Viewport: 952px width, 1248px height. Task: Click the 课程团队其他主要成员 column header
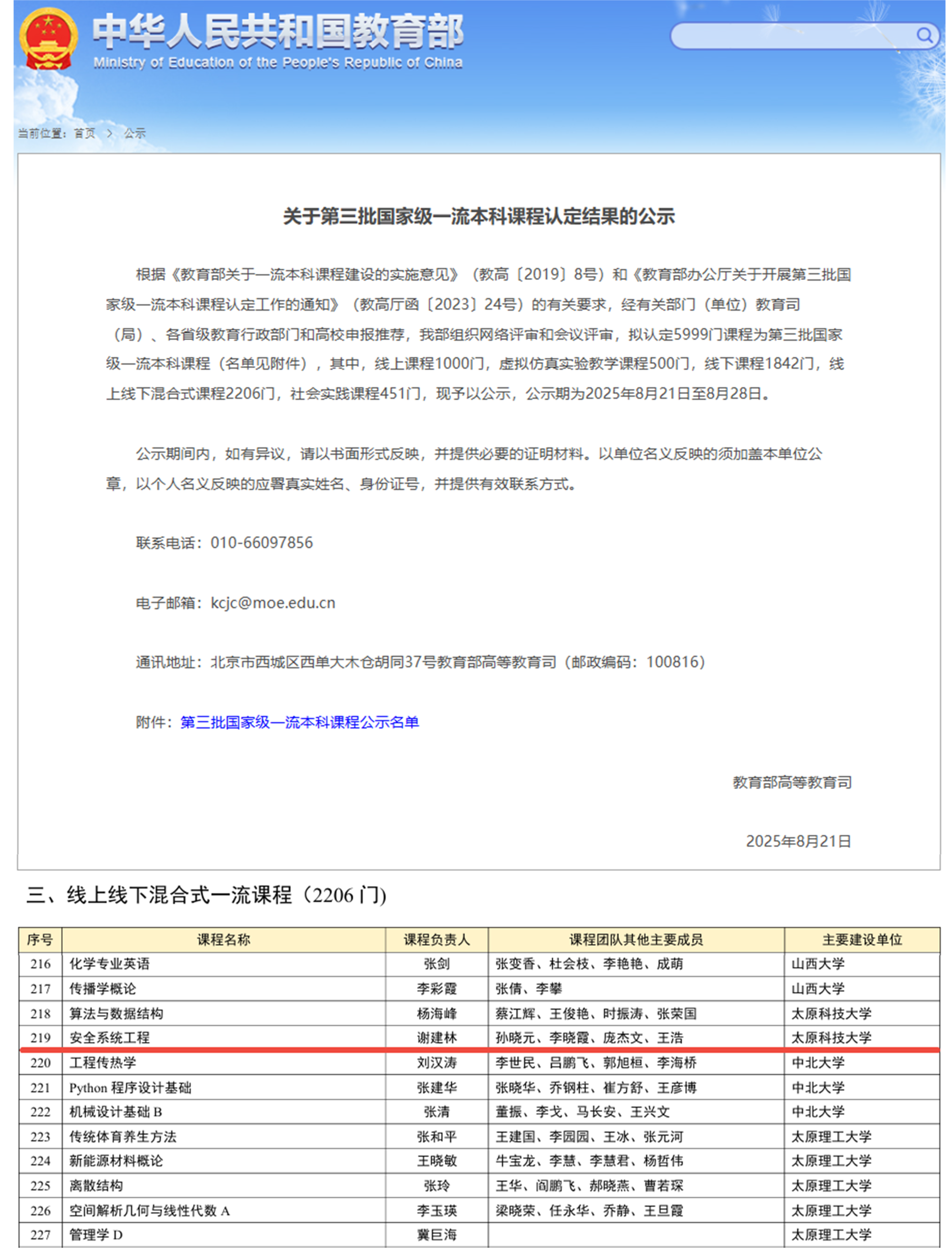pos(636,940)
